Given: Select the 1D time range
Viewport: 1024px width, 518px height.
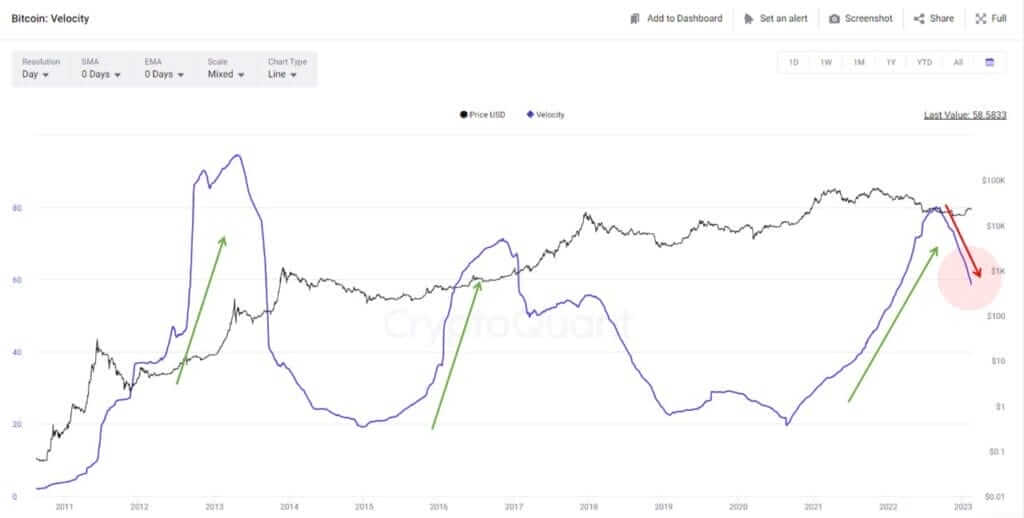Looking at the screenshot, I should 793,62.
